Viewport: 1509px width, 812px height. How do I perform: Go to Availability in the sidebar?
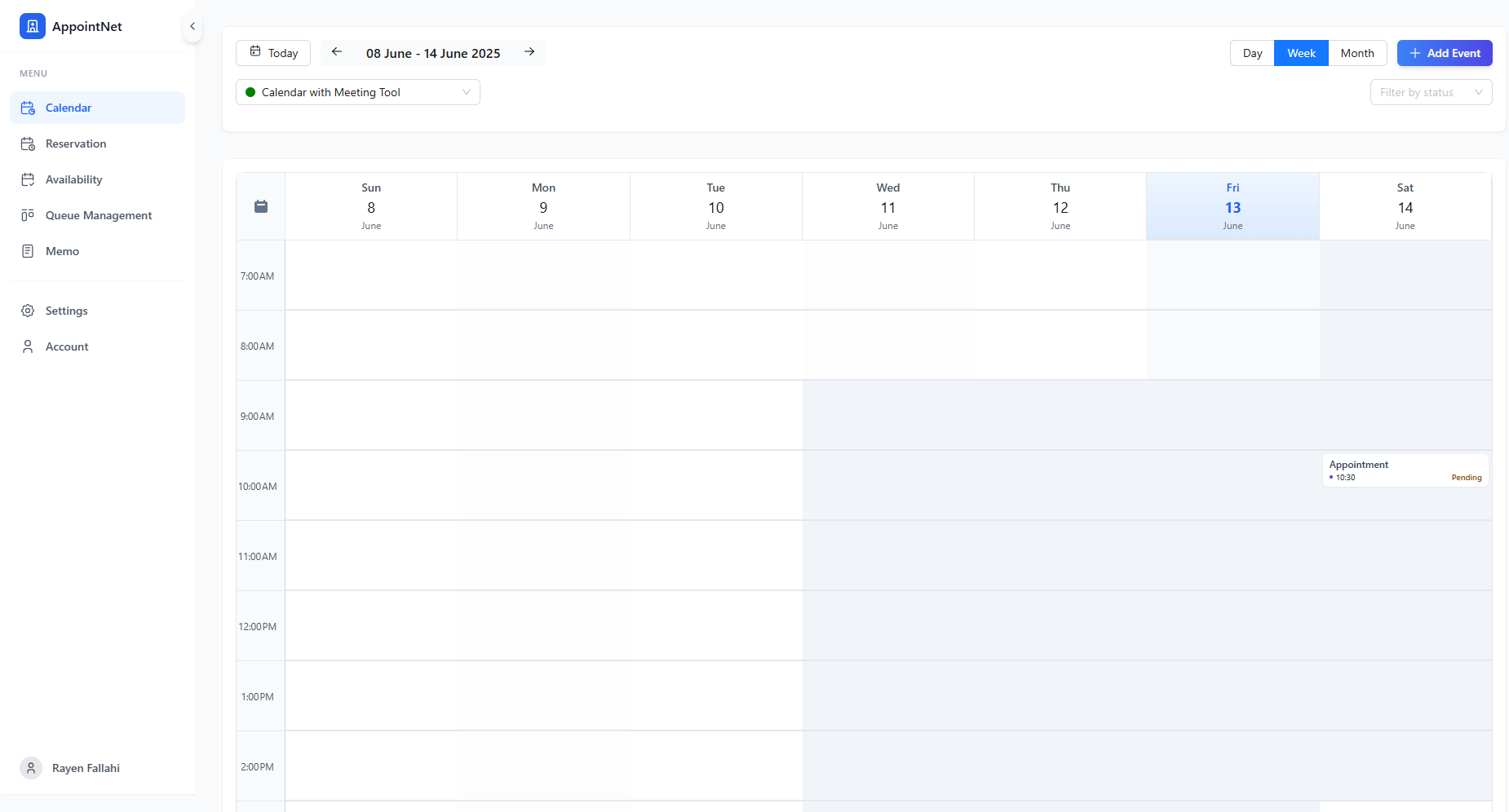(x=73, y=179)
